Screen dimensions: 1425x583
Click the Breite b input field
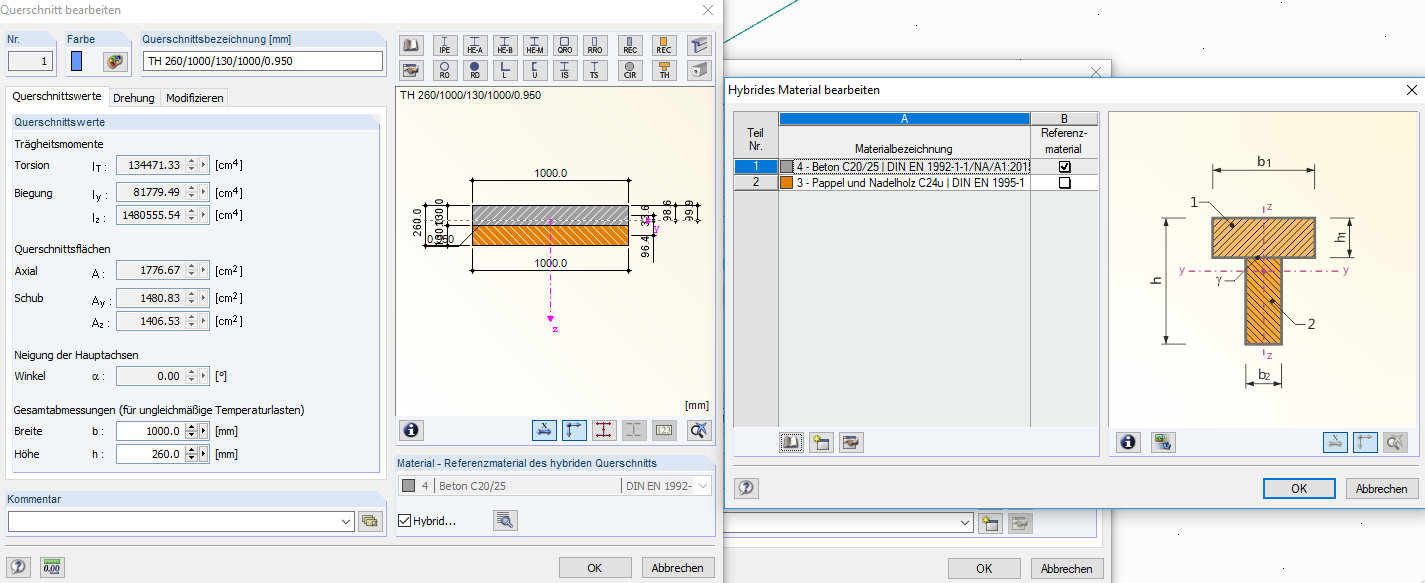tap(149, 431)
